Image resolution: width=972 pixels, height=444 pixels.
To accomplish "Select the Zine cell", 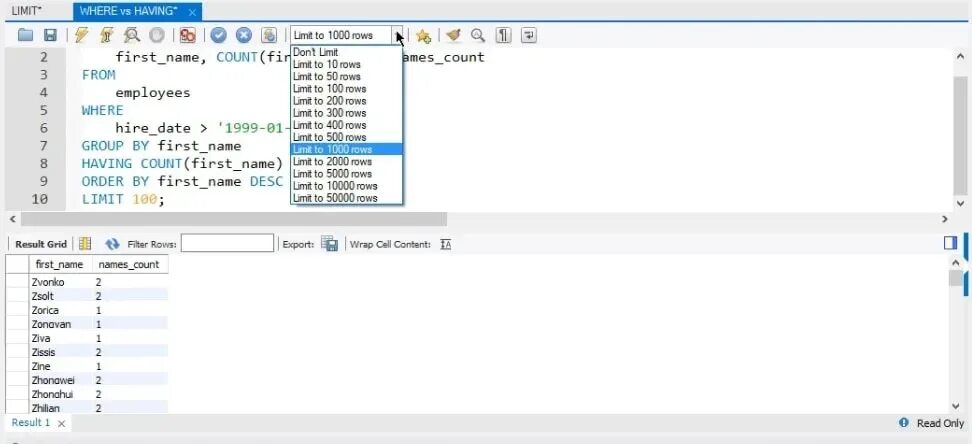I will tap(61, 366).
